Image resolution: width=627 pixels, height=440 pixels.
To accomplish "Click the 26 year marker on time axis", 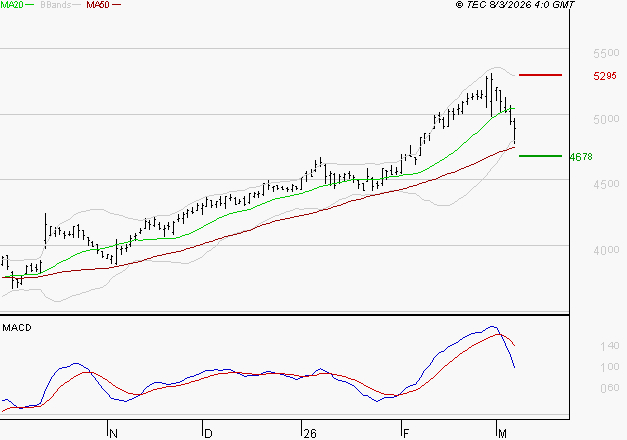I will [x=310, y=434].
